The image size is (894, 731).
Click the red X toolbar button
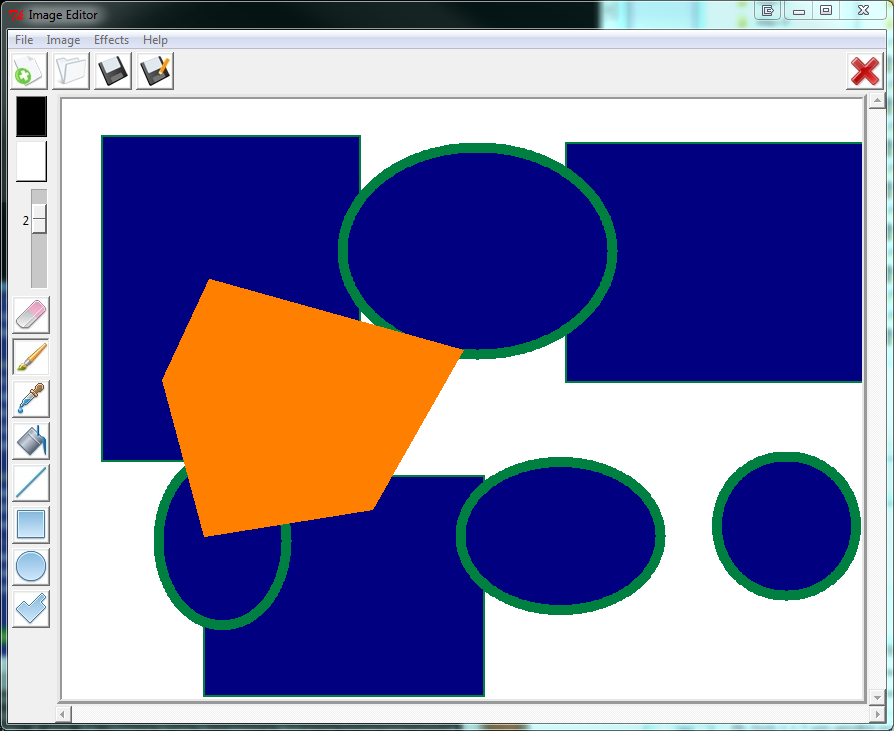pyautogui.click(x=865, y=71)
